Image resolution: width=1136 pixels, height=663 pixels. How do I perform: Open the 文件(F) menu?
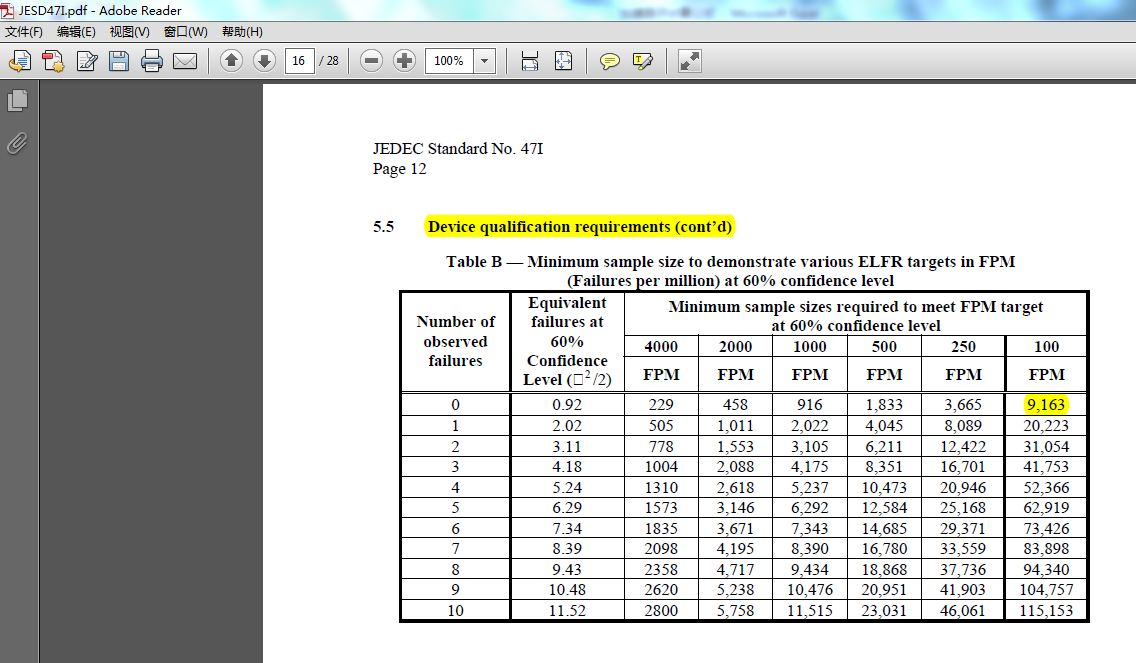tap(24, 32)
